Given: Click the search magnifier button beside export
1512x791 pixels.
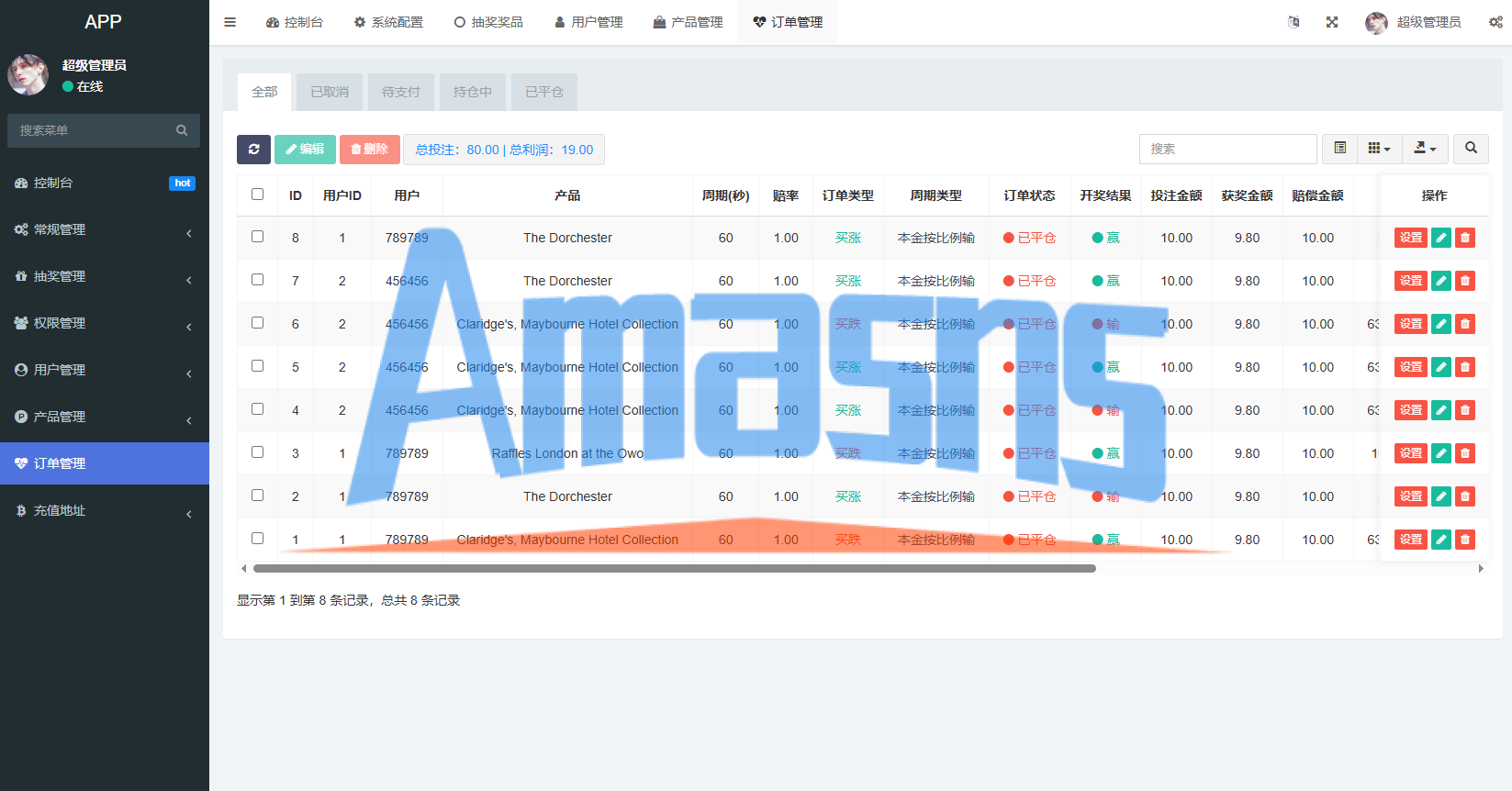Looking at the screenshot, I should (x=1471, y=148).
